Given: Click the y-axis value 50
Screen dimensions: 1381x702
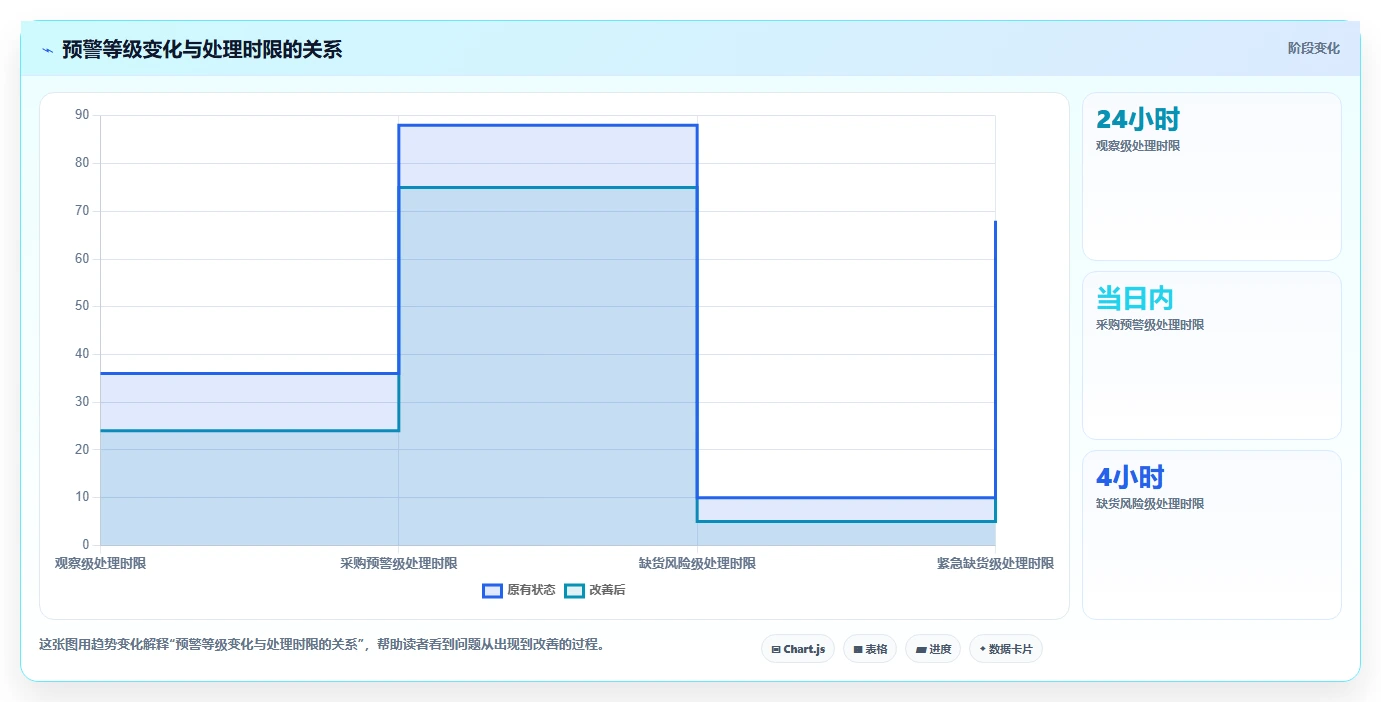Looking at the screenshot, I should (x=82, y=306).
